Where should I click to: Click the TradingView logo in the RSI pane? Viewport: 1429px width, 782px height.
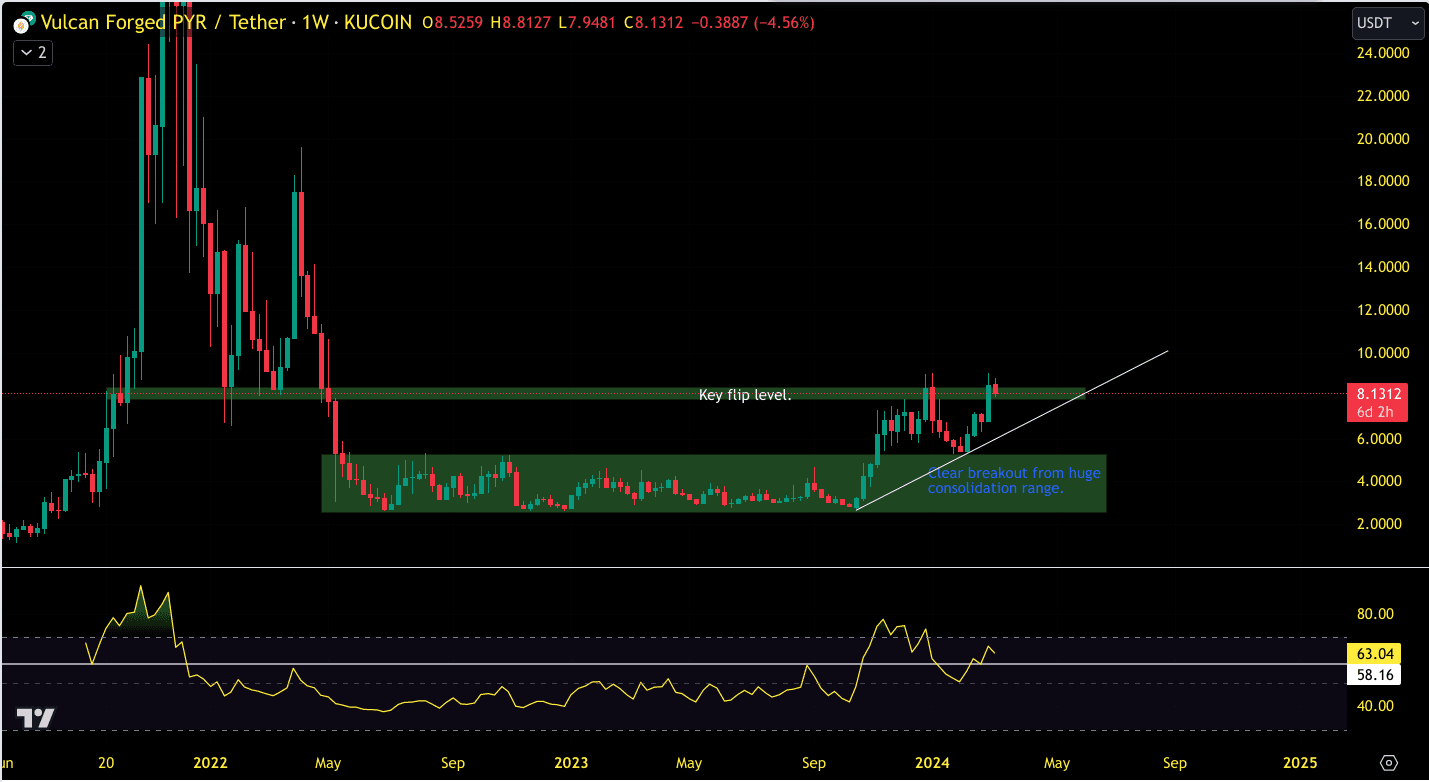35,718
